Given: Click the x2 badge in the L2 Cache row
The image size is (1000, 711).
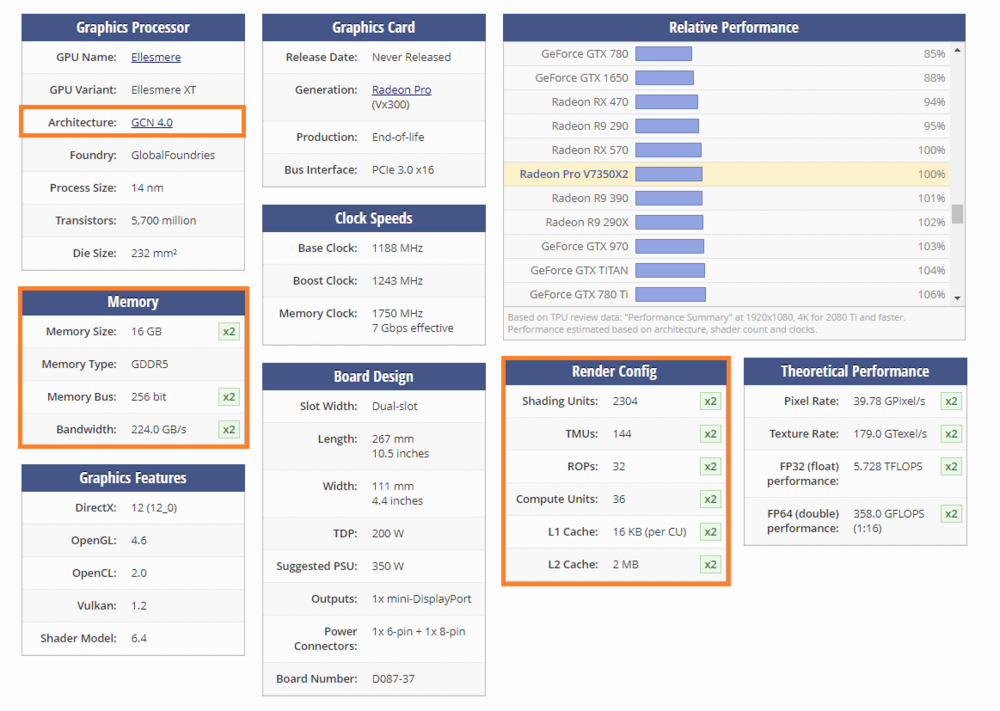Looking at the screenshot, I should click(x=710, y=564).
